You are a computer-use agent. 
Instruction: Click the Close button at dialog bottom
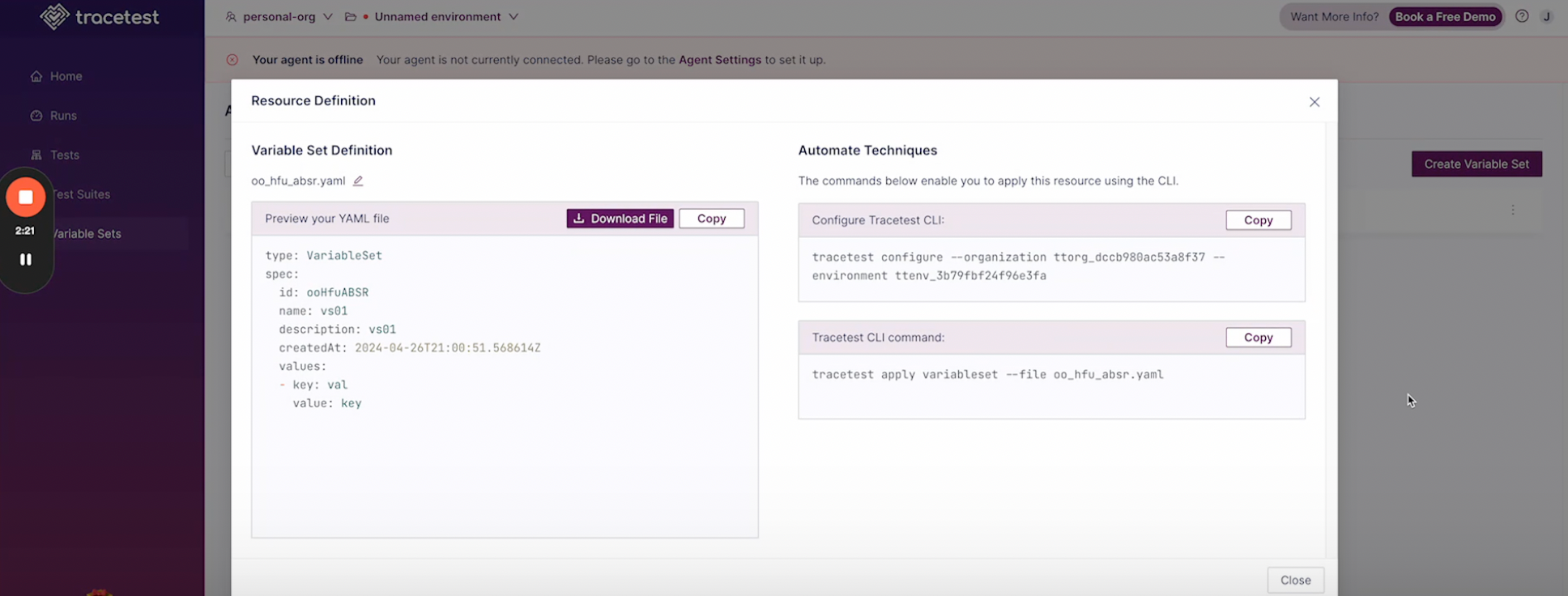[1296, 580]
